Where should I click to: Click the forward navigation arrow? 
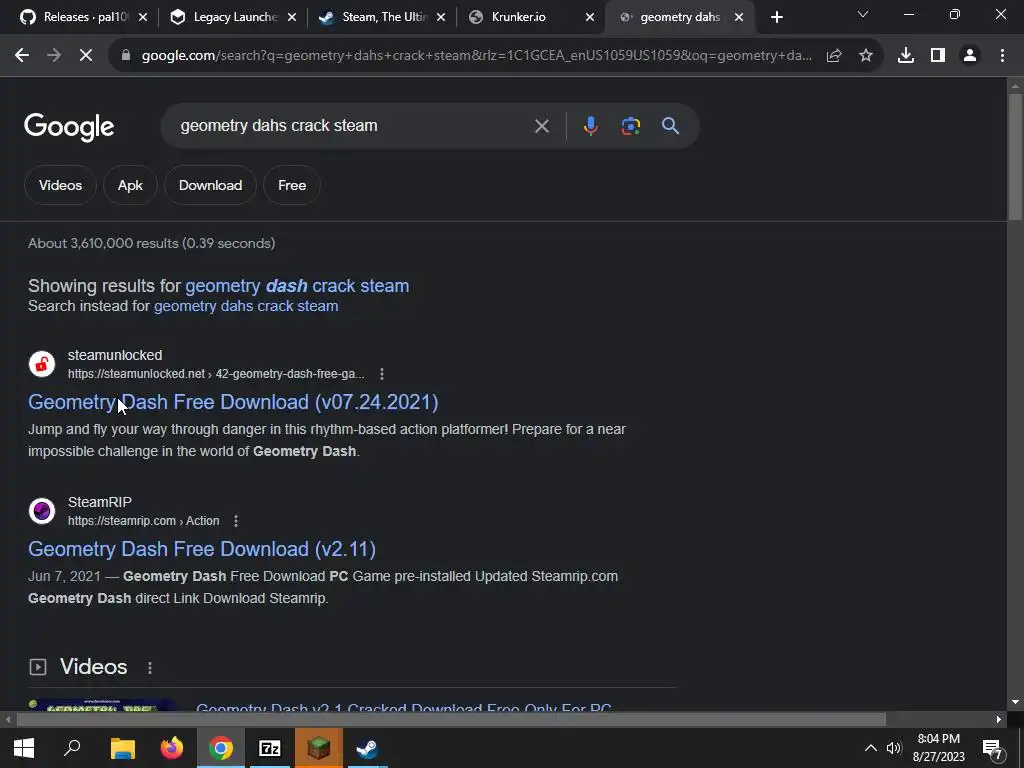point(54,56)
